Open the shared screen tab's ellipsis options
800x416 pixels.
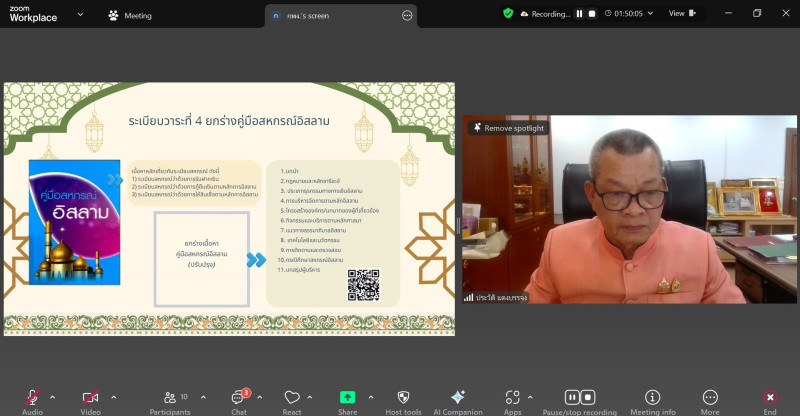point(407,16)
